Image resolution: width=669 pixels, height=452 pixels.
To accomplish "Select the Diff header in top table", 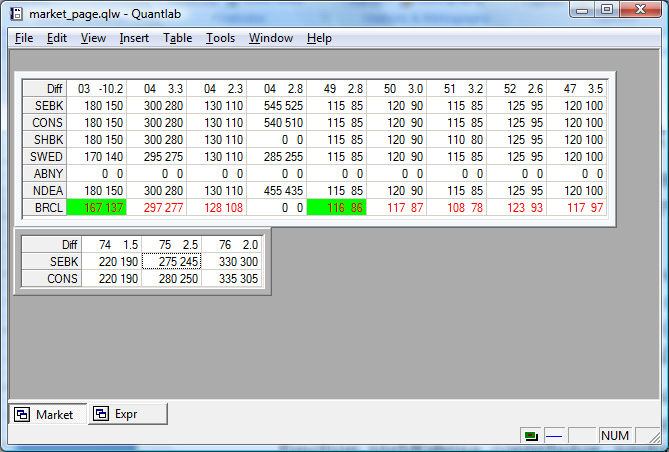I will tap(44, 88).
